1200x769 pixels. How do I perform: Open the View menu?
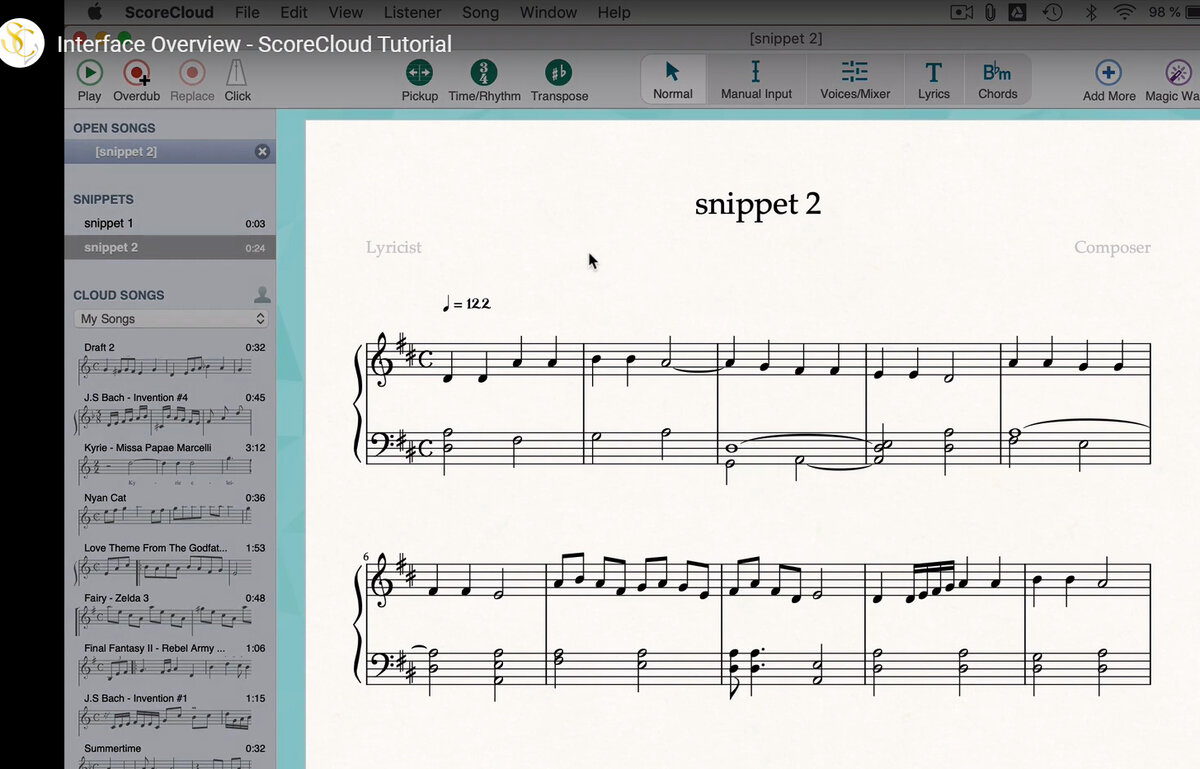[346, 12]
